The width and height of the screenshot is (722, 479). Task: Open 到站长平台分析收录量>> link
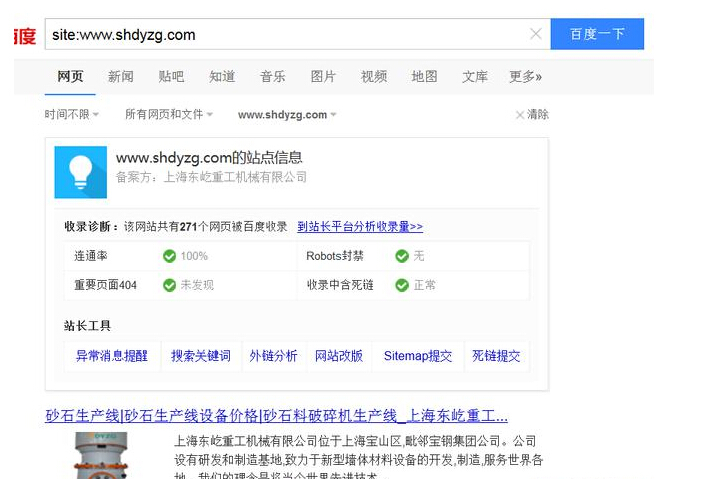coord(360,227)
